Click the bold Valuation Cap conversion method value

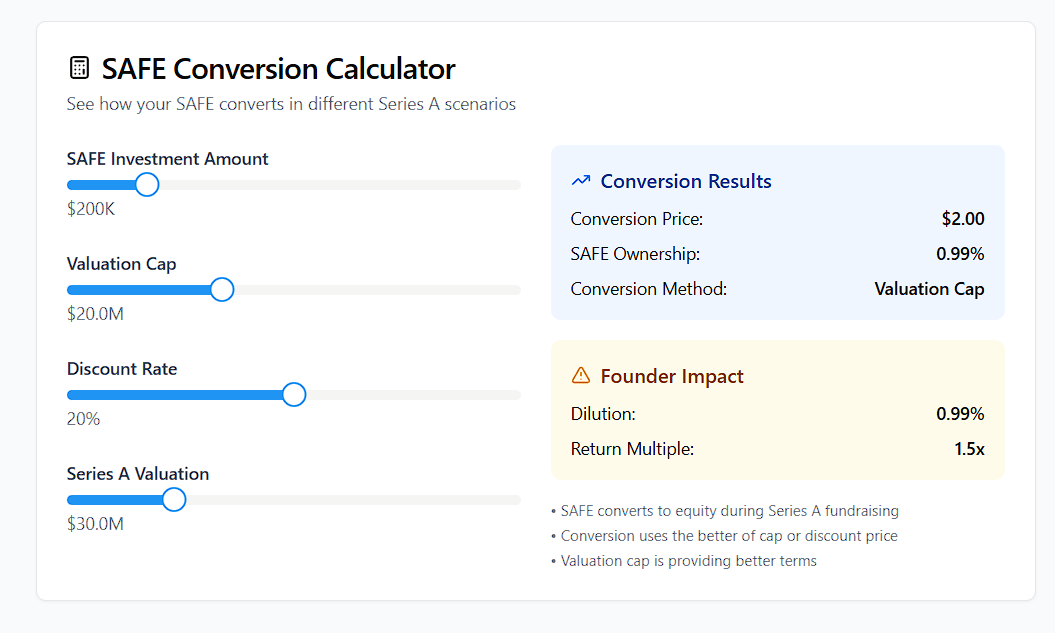929,289
